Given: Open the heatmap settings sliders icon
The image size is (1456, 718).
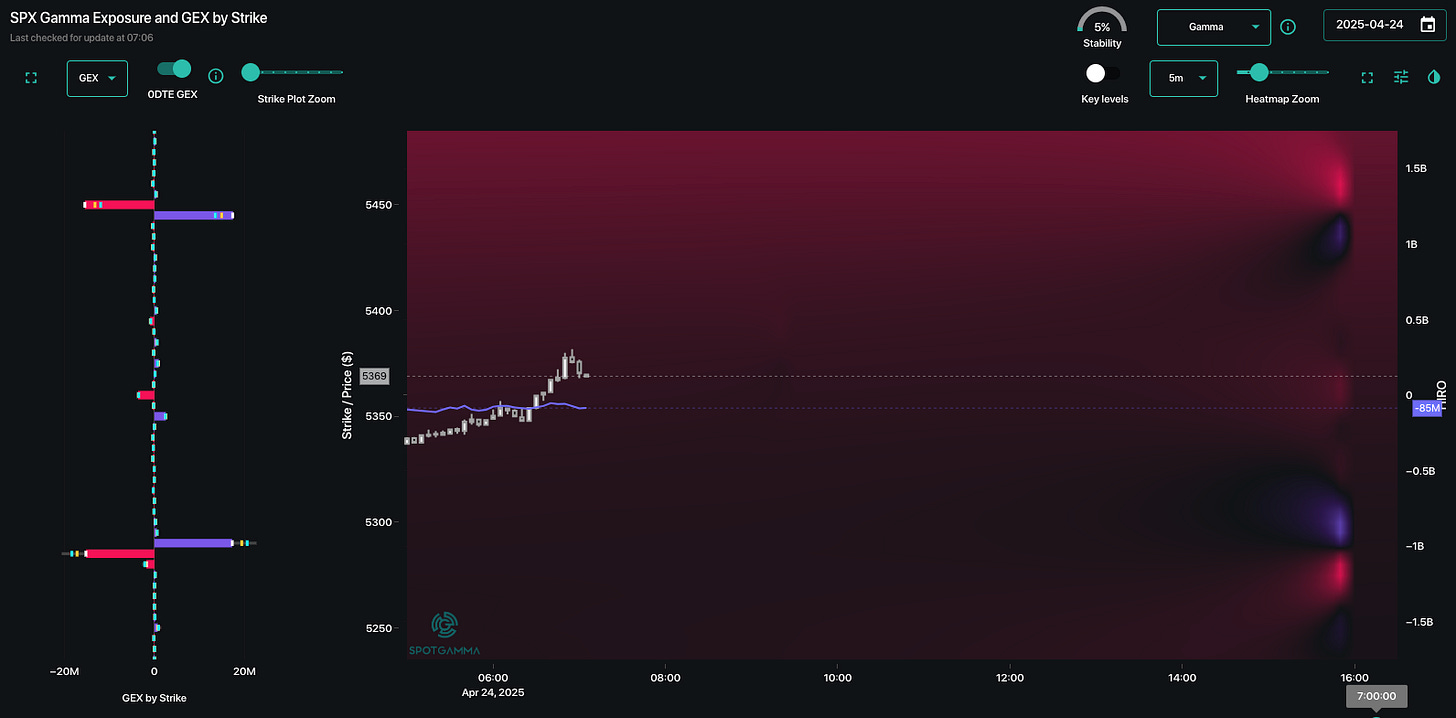Looking at the screenshot, I should (1401, 77).
